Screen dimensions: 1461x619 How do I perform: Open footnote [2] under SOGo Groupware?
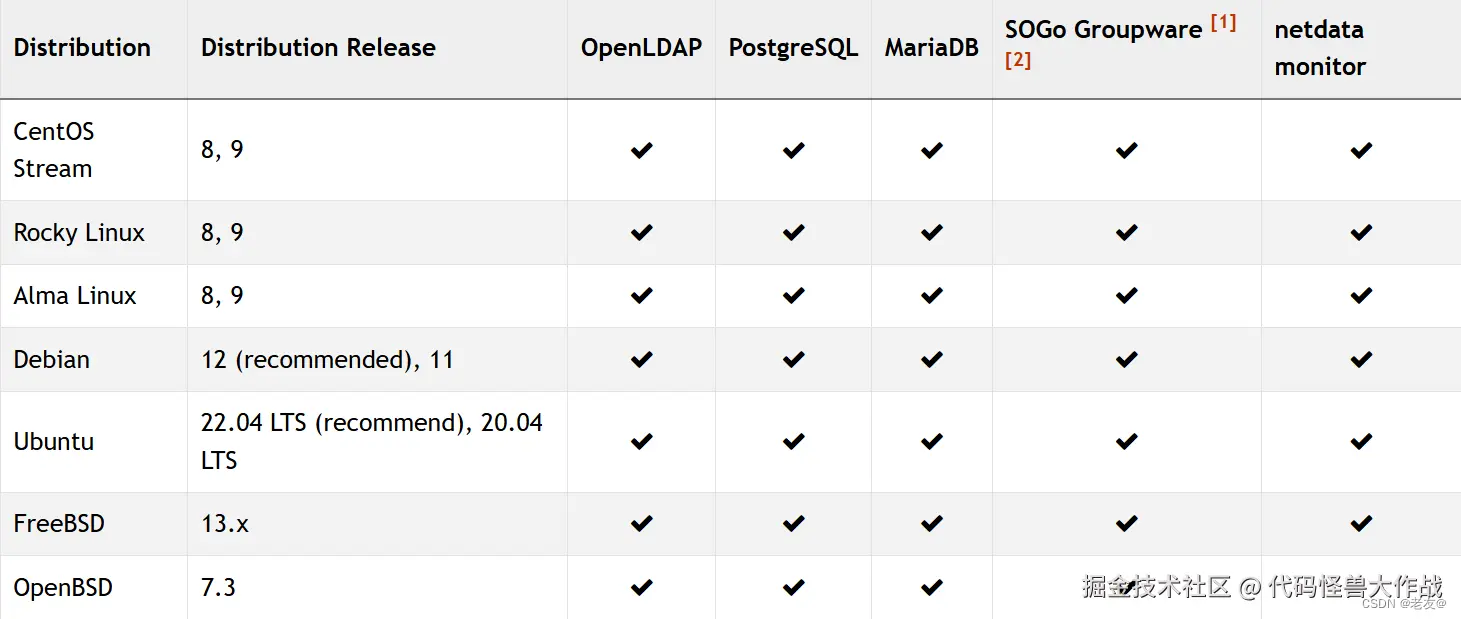pyautogui.click(x=1018, y=60)
